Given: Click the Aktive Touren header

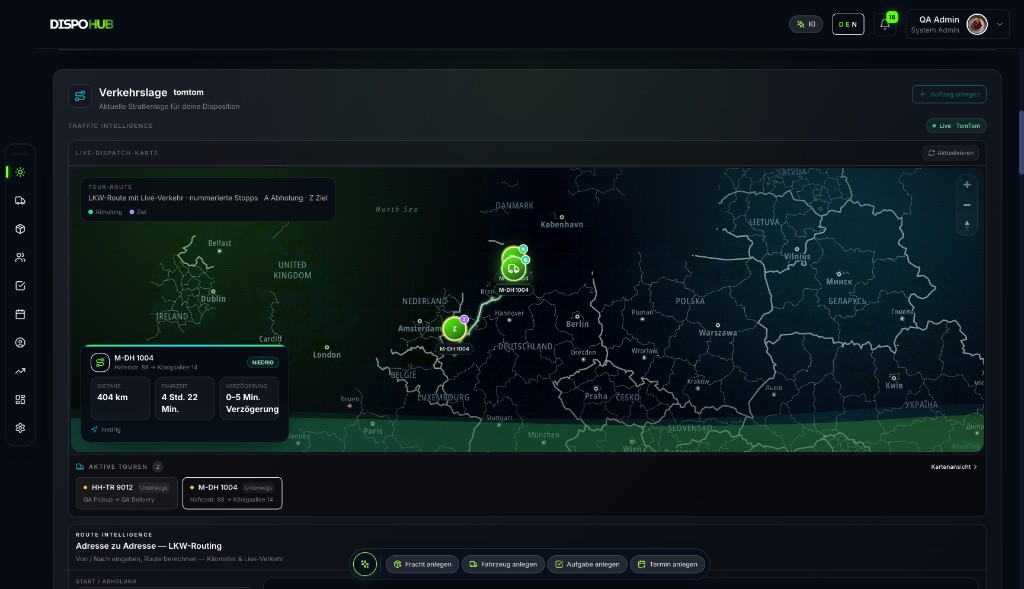Looking at the screenshot, I should click(x=118, y=467).
